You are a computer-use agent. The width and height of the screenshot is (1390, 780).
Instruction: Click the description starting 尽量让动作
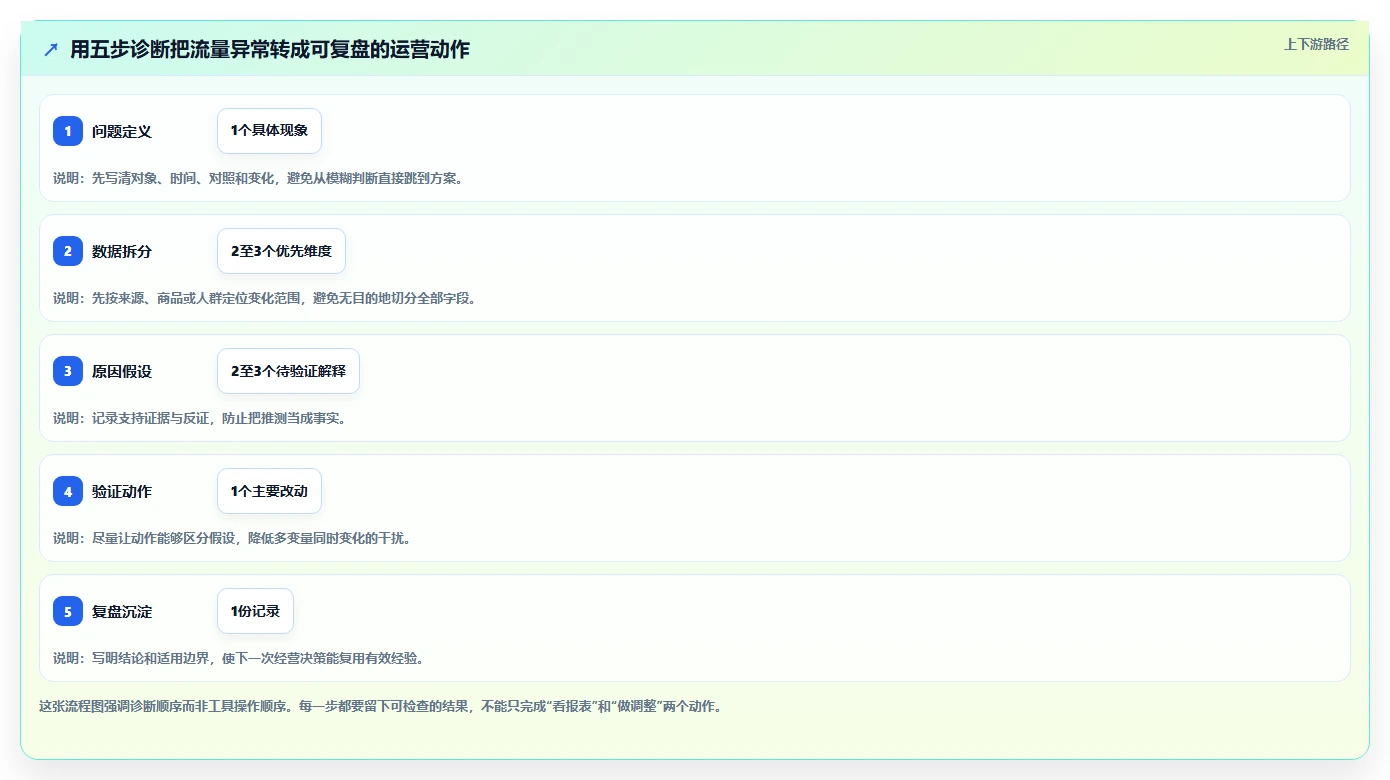tap(232, 538)
